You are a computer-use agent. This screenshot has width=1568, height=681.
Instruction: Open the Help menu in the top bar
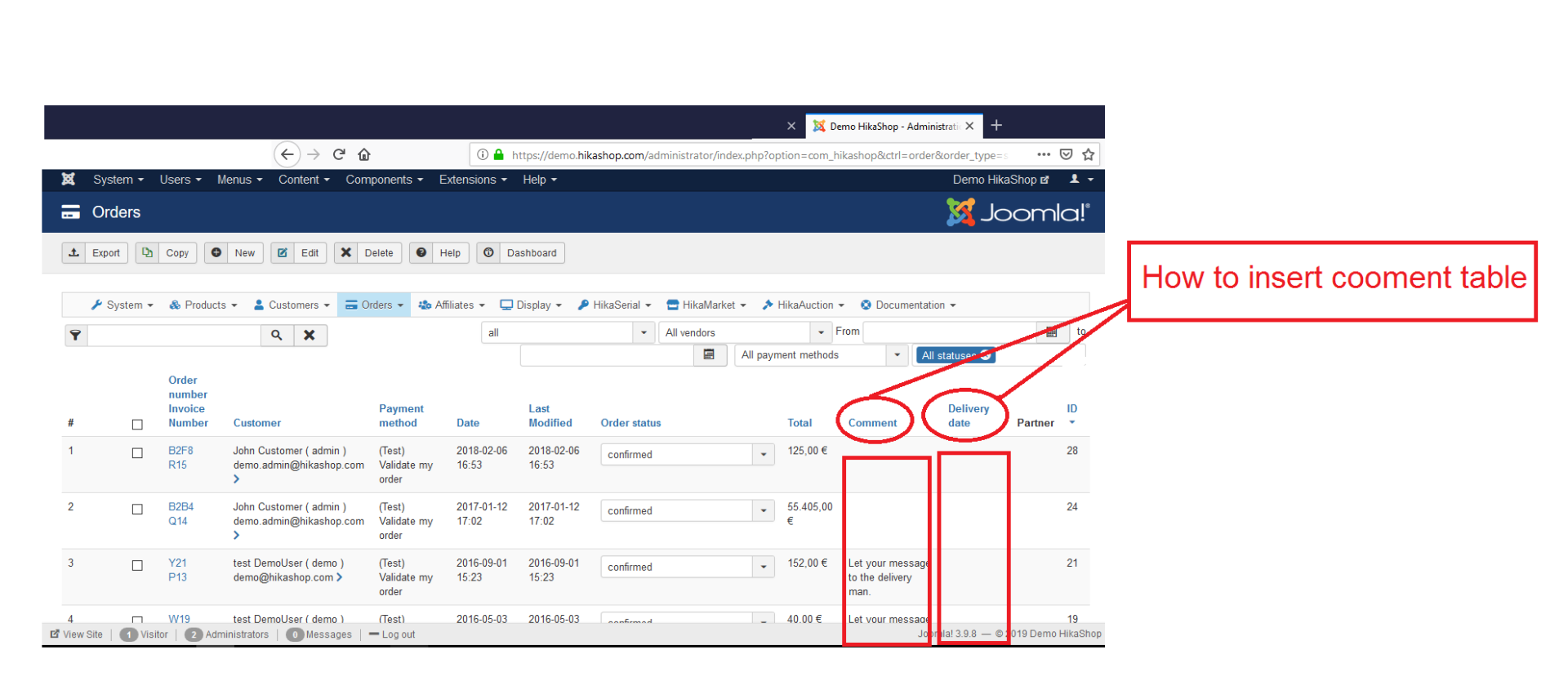point(540,180)
